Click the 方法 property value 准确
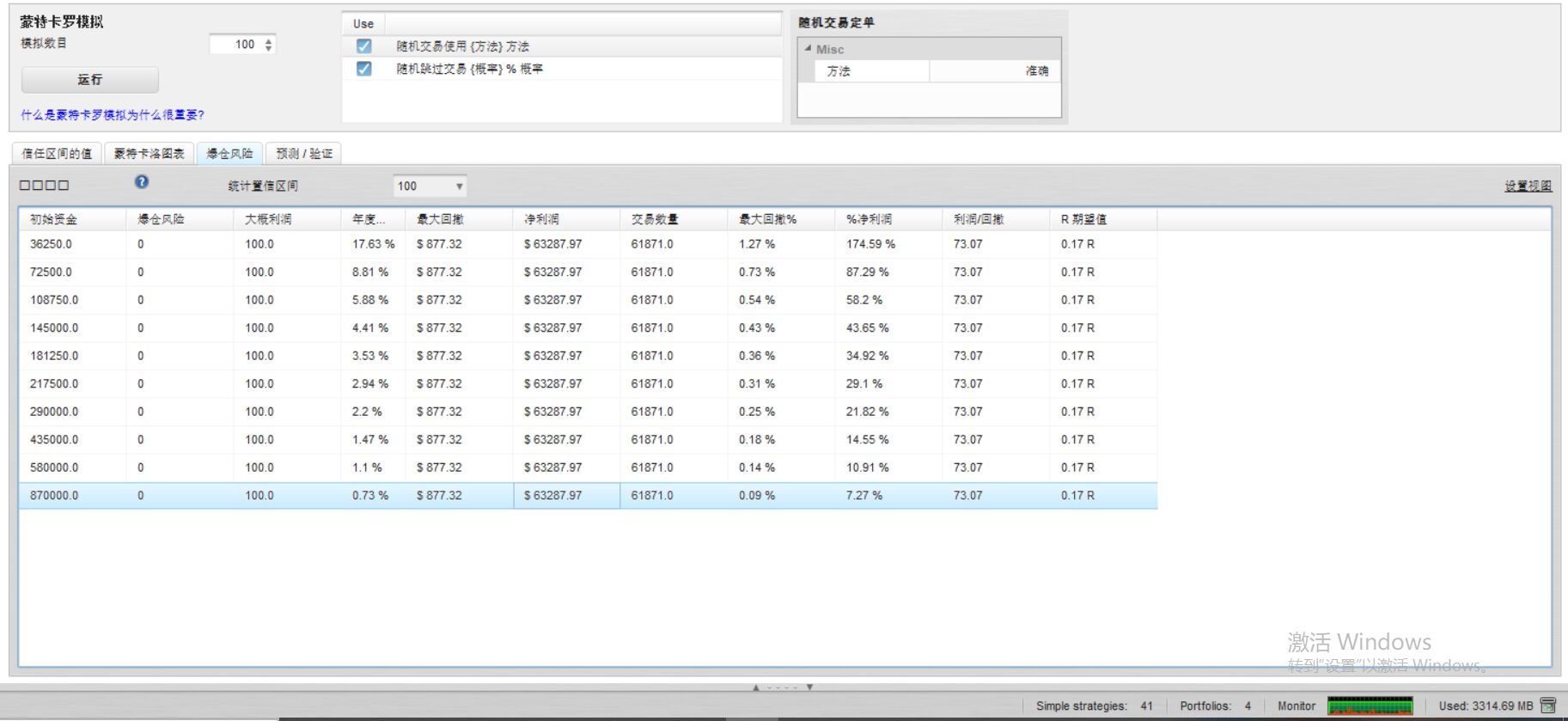 pos(995,71)
